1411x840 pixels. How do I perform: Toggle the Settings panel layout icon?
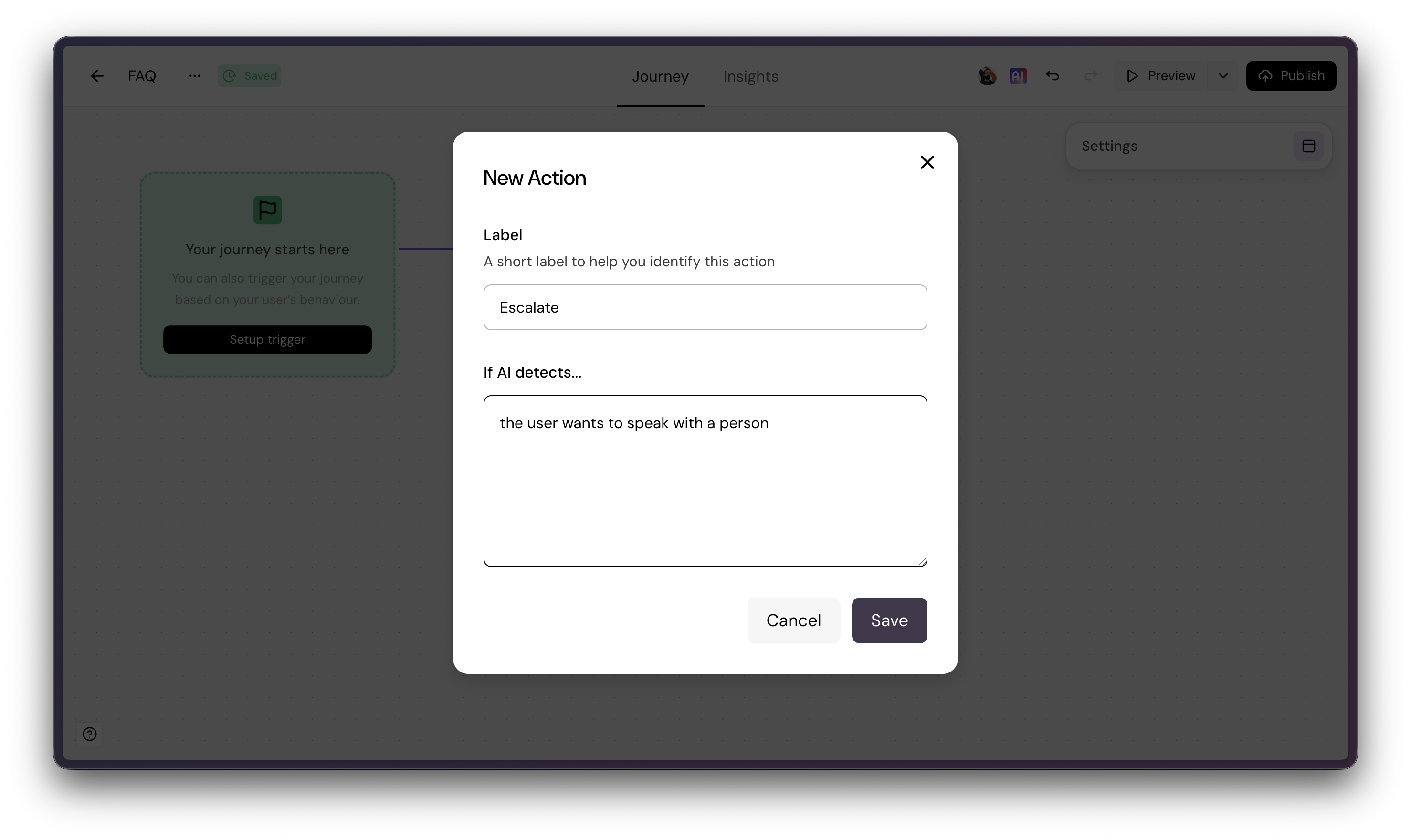(1308, 146)
